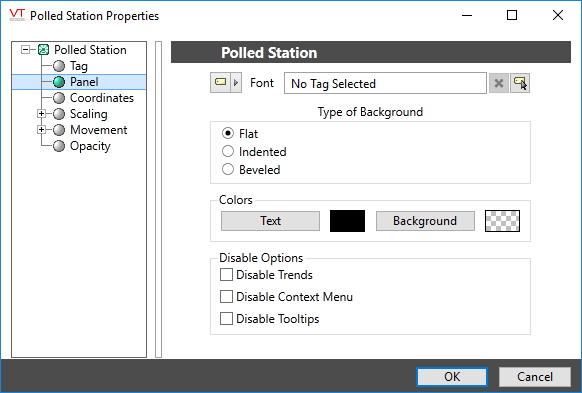Choose the Beveled background type
This screenshot has width=582, height=393.
(x=228, y=169)
